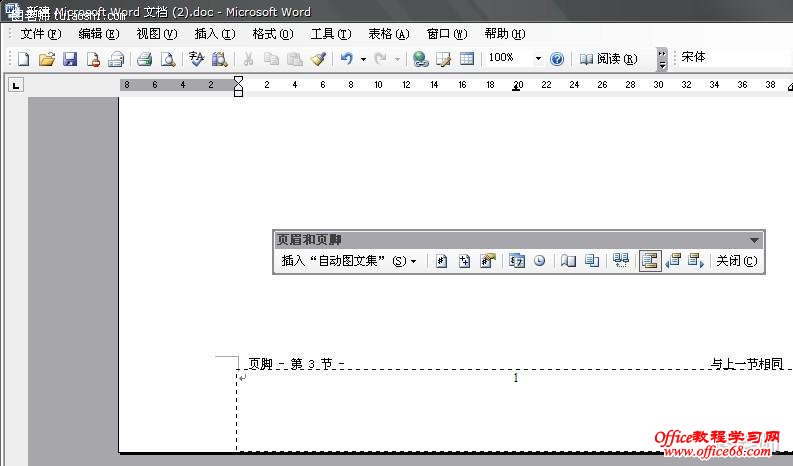The height and width of the screenshot is (466, 793).
Task: Open the 格式(O) menu
Action: (273, 34)
